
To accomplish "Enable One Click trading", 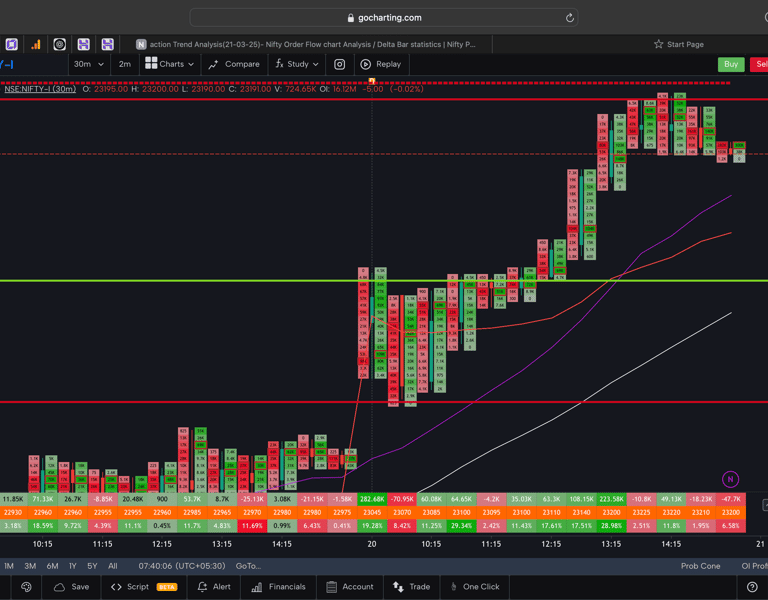I will [475, 587].
